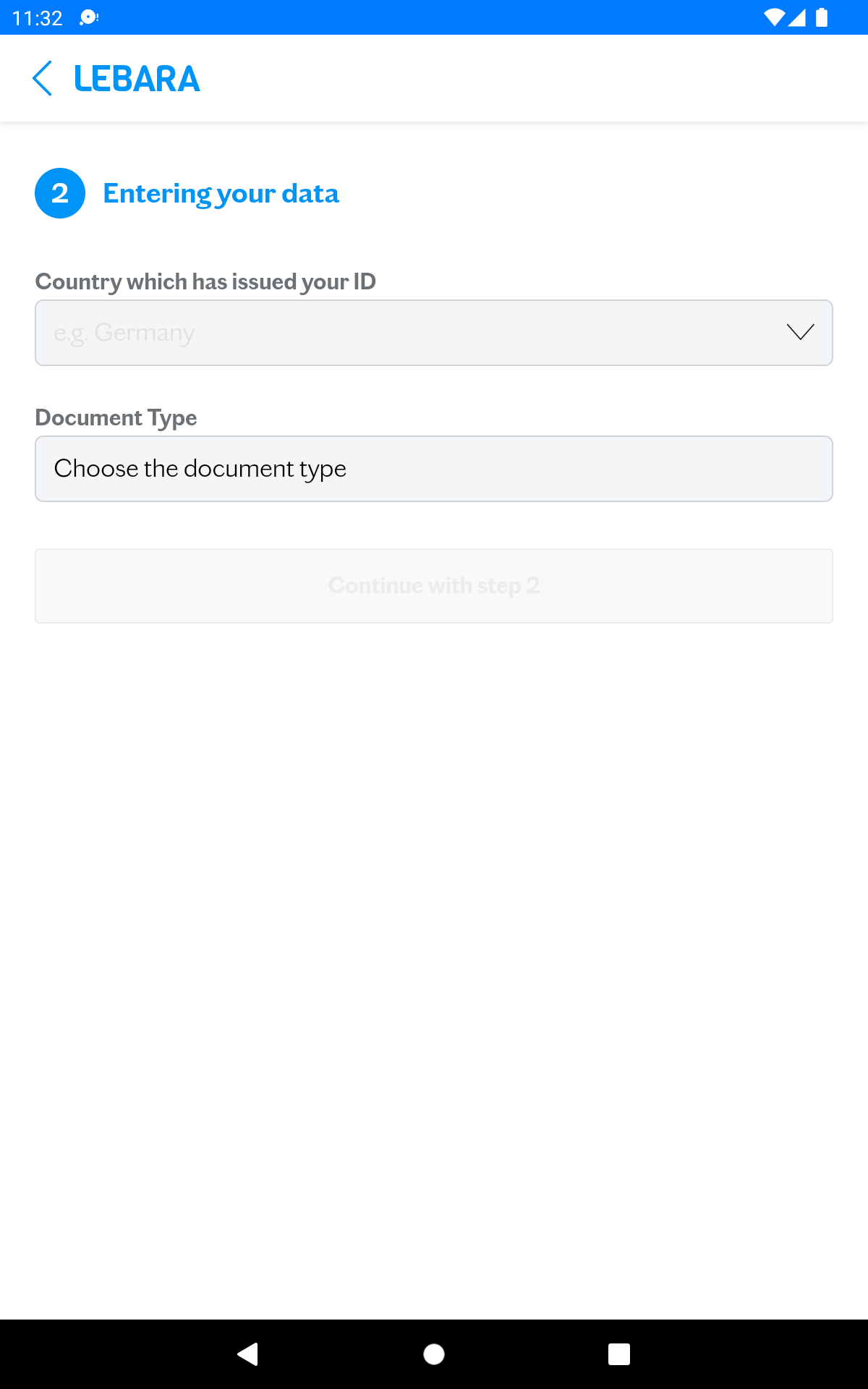Tap the word data in the blue heading
Image resolution: width=868 pixels, height=1389 pixels.
point(310,193)
